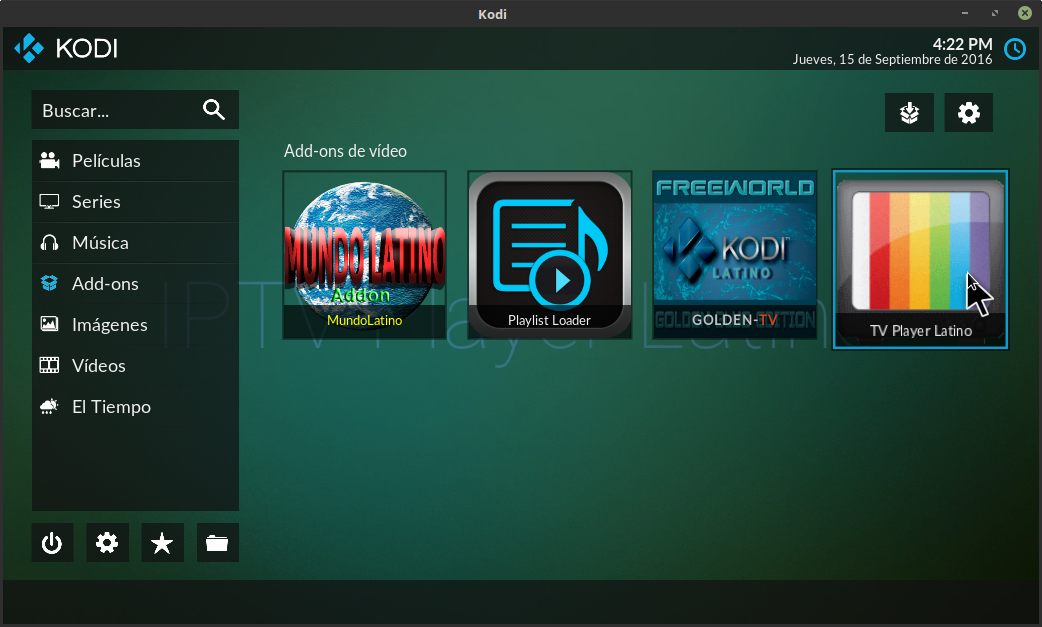Screen dimensions: 1042x627
Task: Launch the Playlist Loader add-on
Action: click(x=550, y=255)
